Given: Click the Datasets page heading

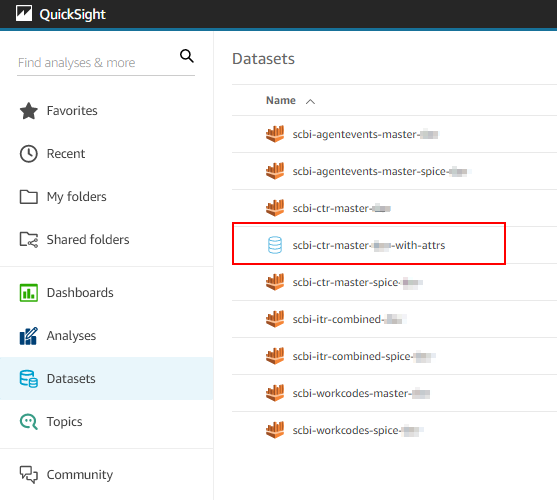Looking at the screenshot, I should click(x=263, y=59).
